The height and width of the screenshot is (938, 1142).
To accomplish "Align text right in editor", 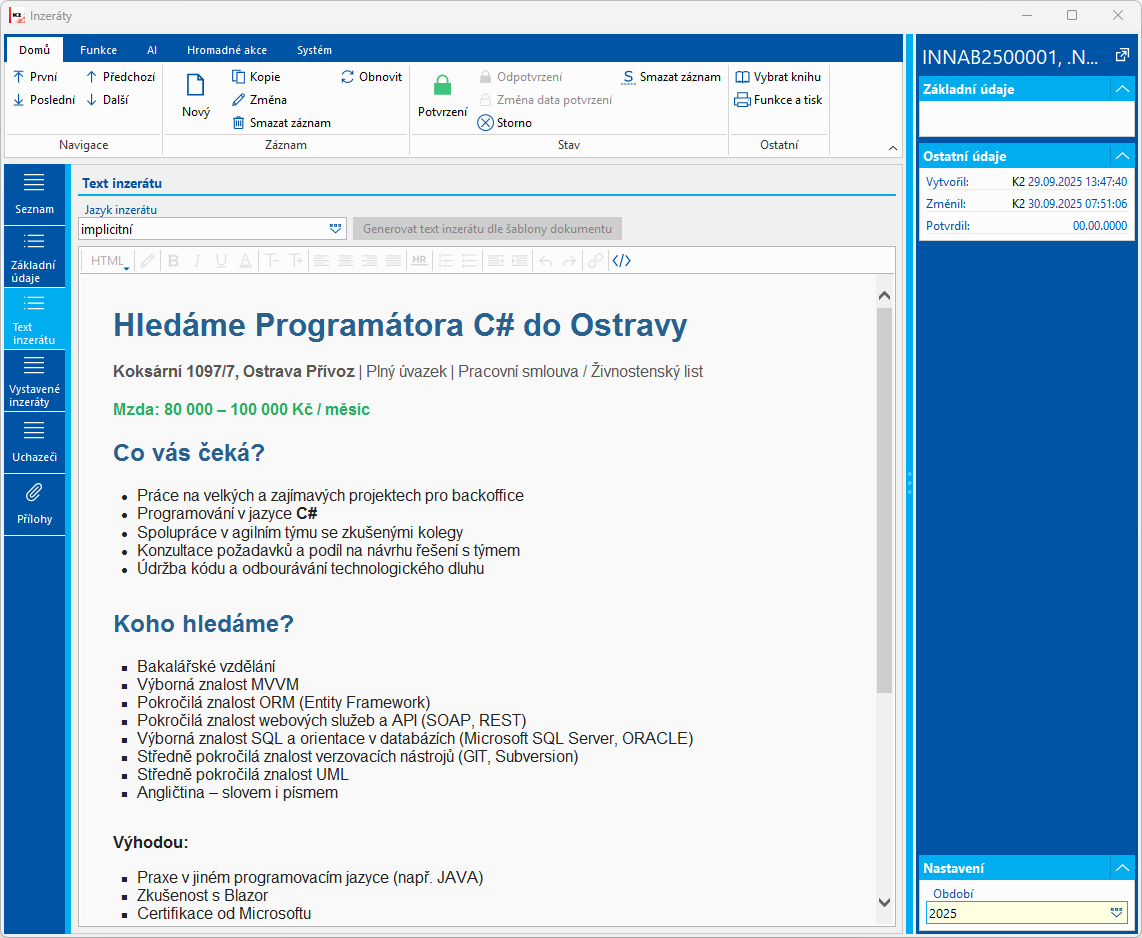I will [x=369, y=261].
